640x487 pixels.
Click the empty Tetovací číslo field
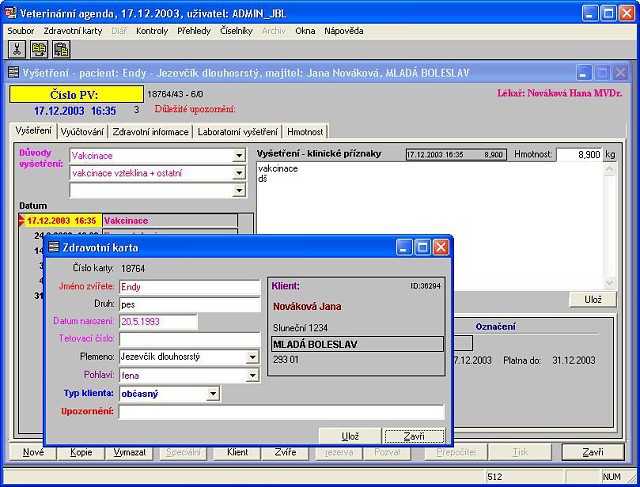[x=190, y=339]
